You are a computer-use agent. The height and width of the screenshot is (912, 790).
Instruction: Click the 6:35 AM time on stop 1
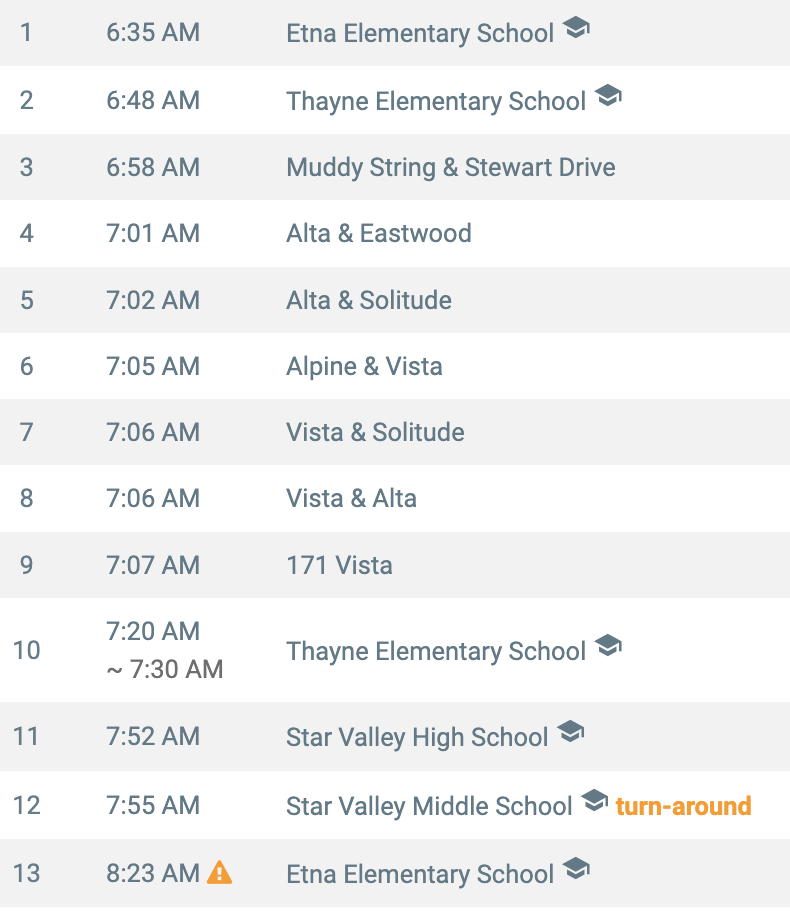point(153,33)
